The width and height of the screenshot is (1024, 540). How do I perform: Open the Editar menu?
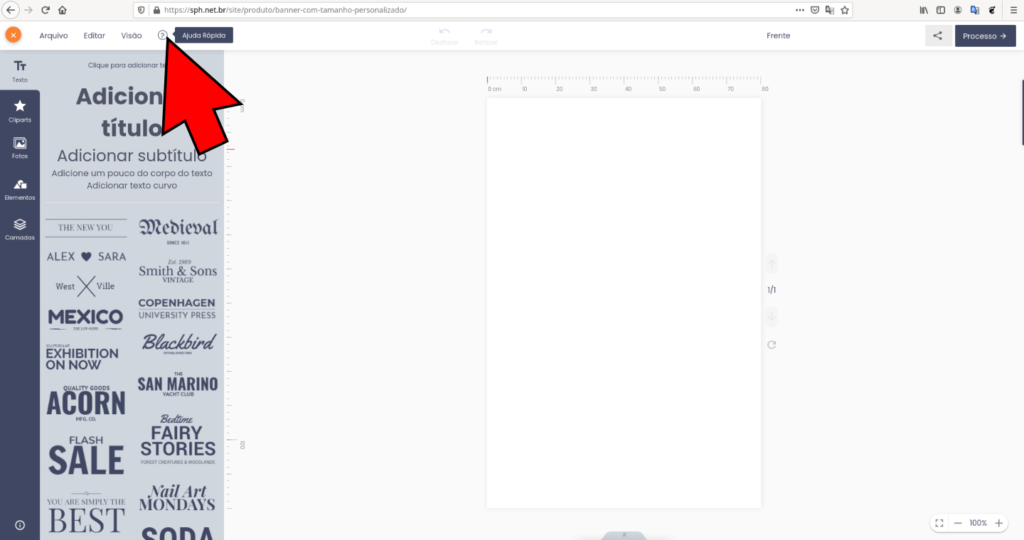point(94,35)
